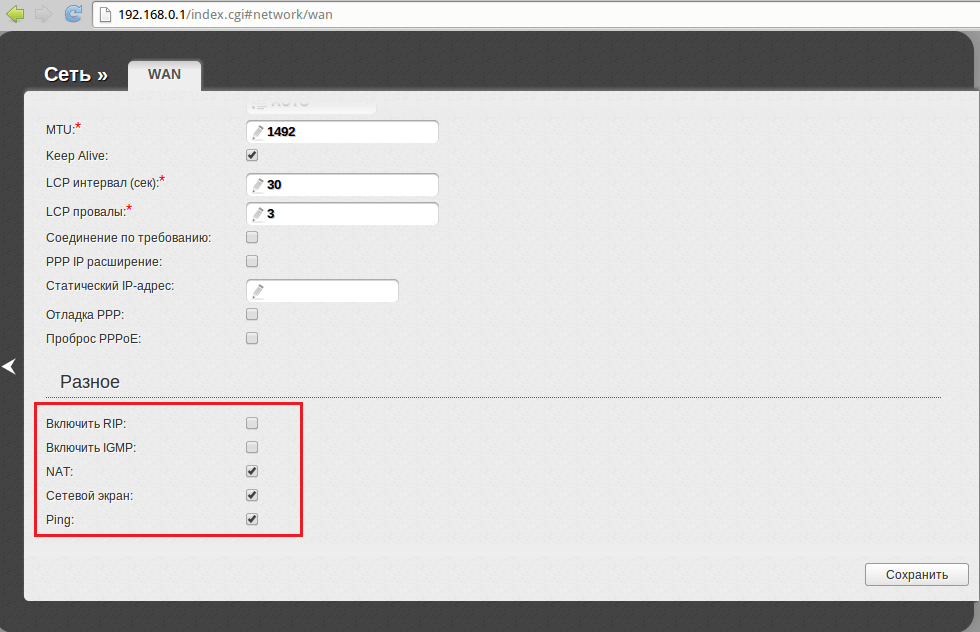Enable the Включить RIP checkbox

pos(252,424)
